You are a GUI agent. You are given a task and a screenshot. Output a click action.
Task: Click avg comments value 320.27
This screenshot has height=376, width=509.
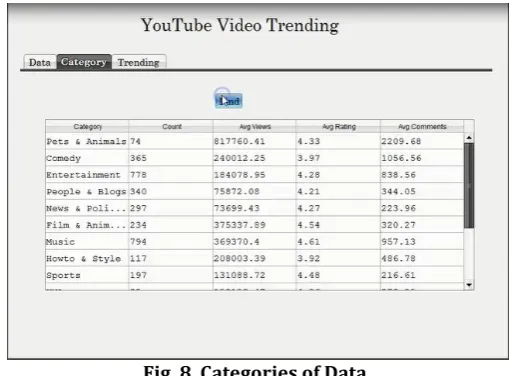399,225
